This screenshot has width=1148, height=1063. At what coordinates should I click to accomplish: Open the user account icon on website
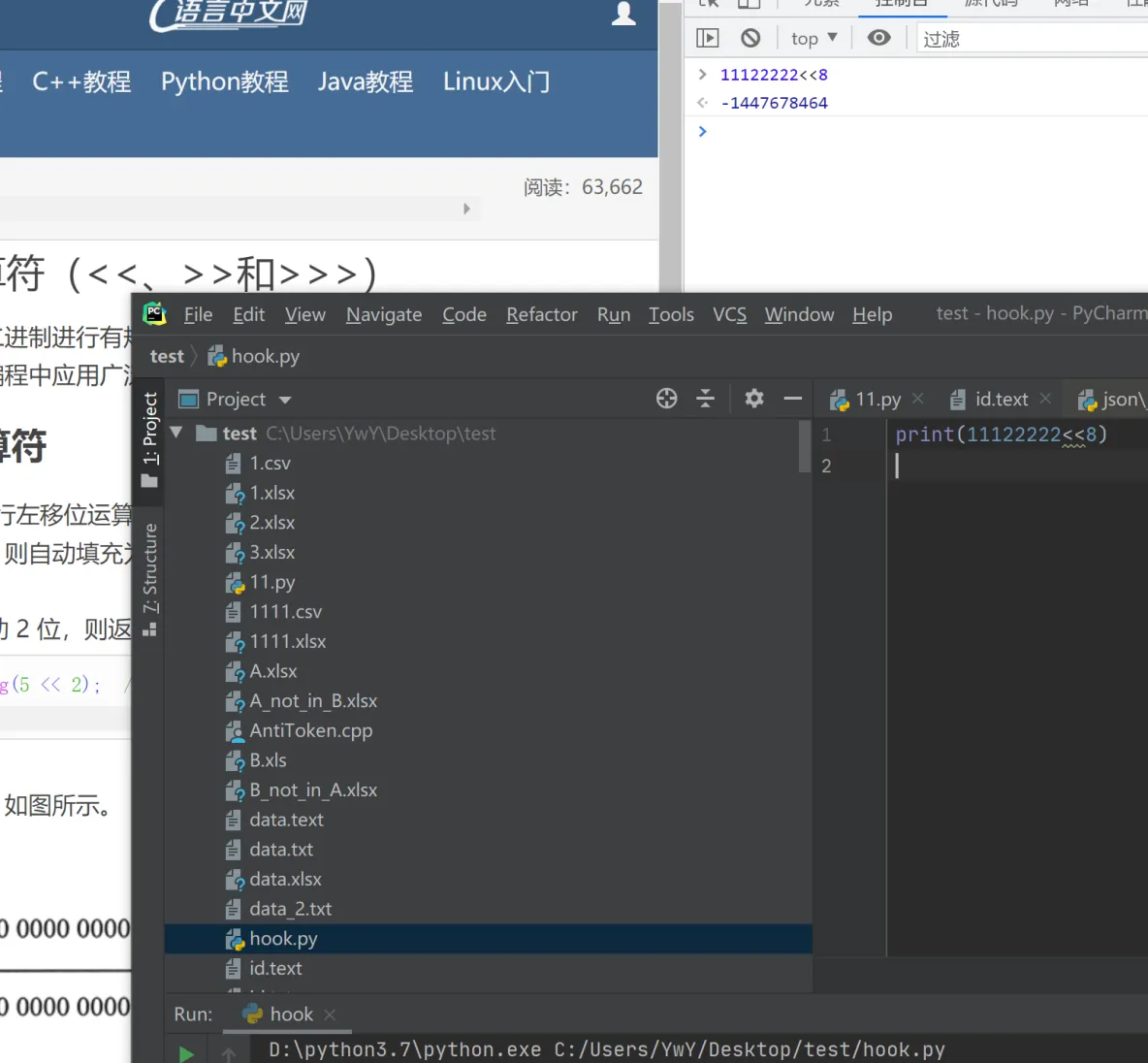(x=623, y=14)
